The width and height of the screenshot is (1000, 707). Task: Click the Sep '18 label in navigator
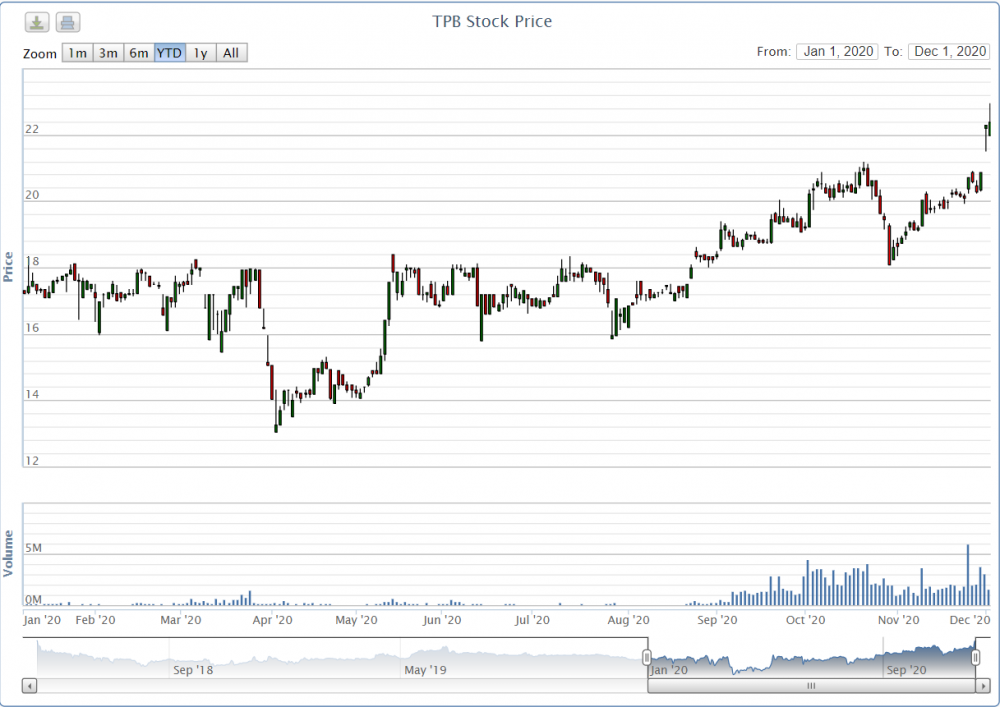(193, 670)
